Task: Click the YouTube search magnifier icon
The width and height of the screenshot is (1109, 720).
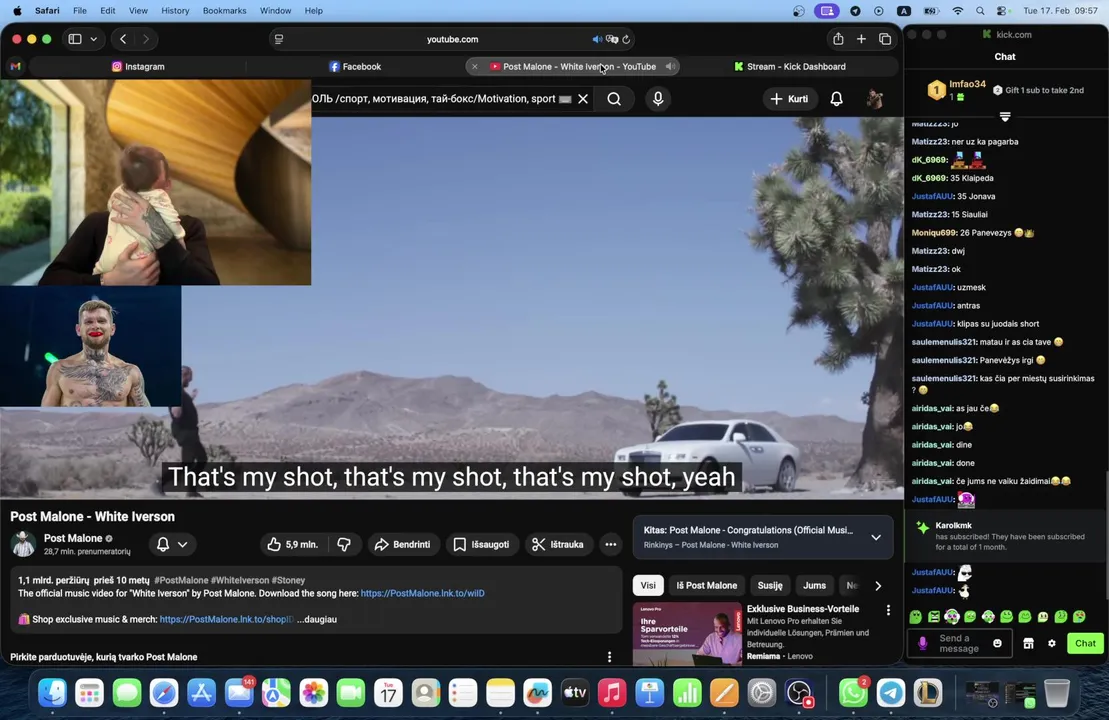Action: (614, 99)
